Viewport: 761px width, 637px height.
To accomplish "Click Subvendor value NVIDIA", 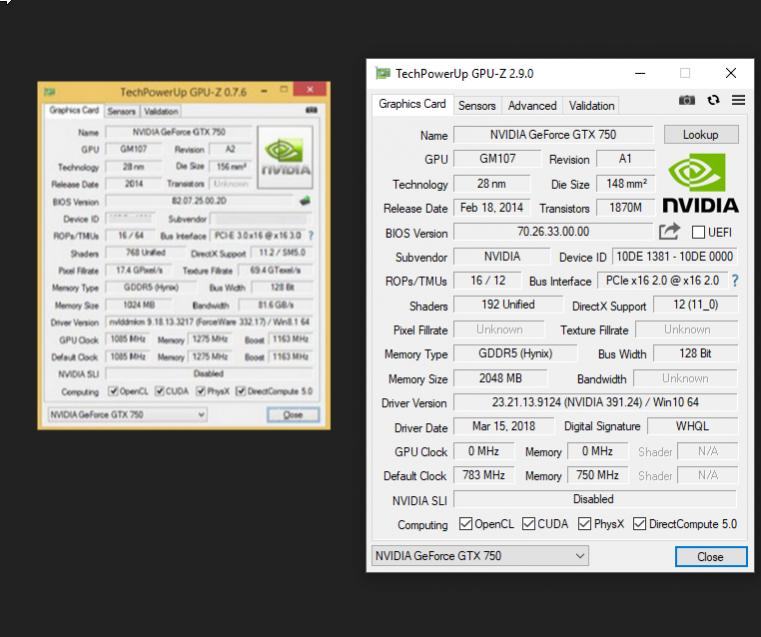I will [502, 256].
